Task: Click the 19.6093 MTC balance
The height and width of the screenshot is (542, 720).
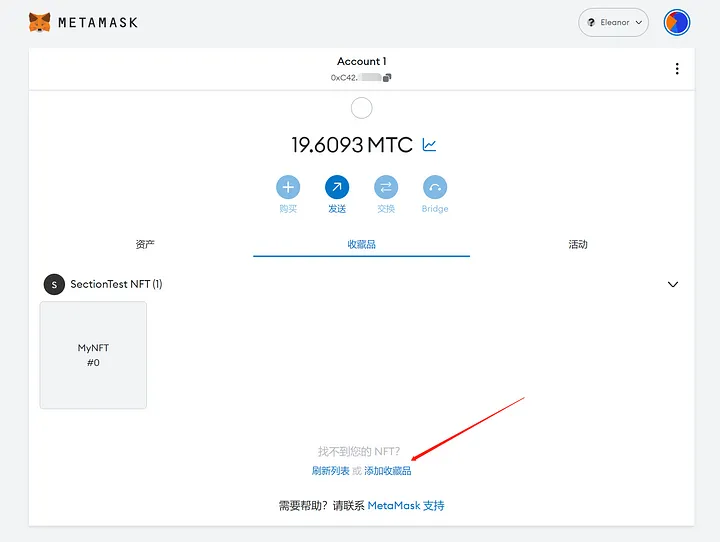Action: pyautogui.click(x=352, y=145)
